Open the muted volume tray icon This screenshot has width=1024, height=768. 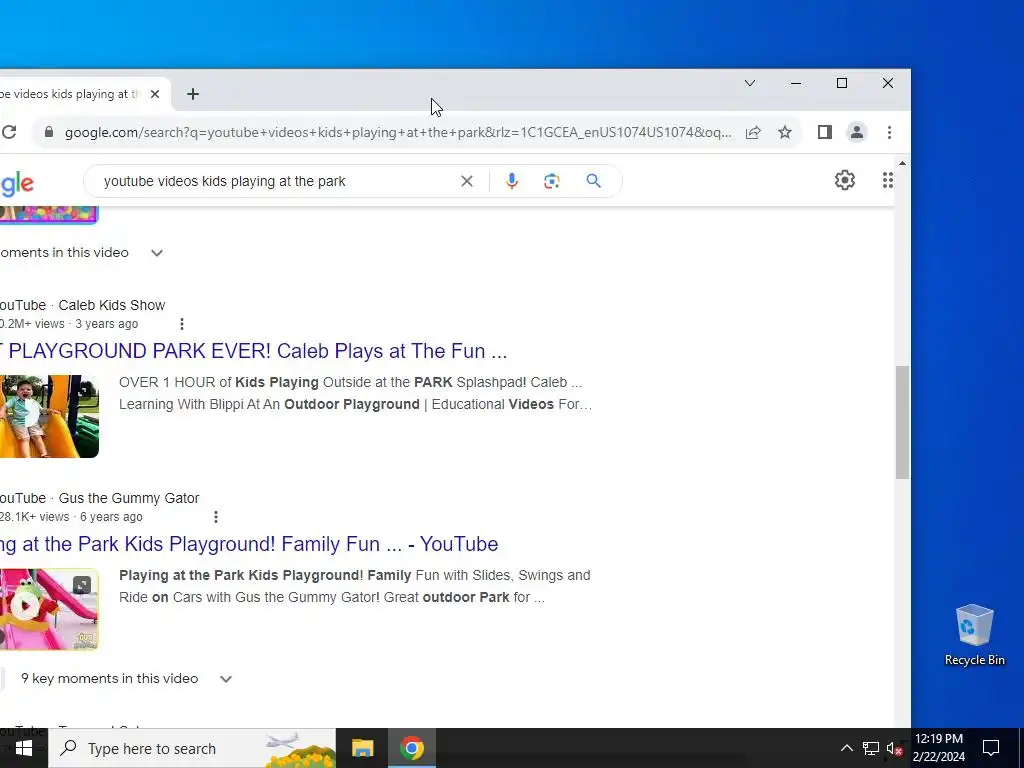click(x=894, y=748)
